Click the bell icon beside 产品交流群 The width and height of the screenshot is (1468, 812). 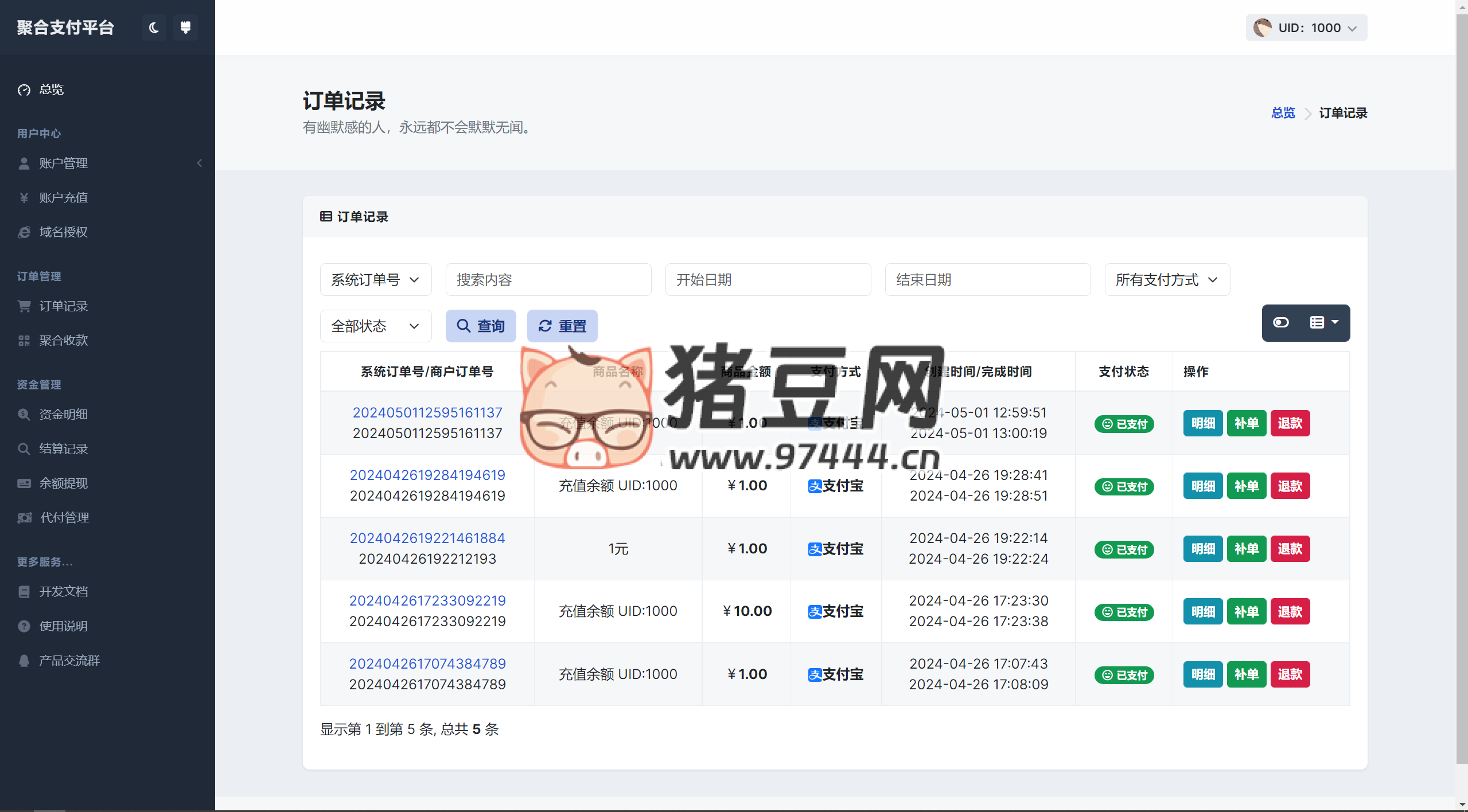pos(24,661)
